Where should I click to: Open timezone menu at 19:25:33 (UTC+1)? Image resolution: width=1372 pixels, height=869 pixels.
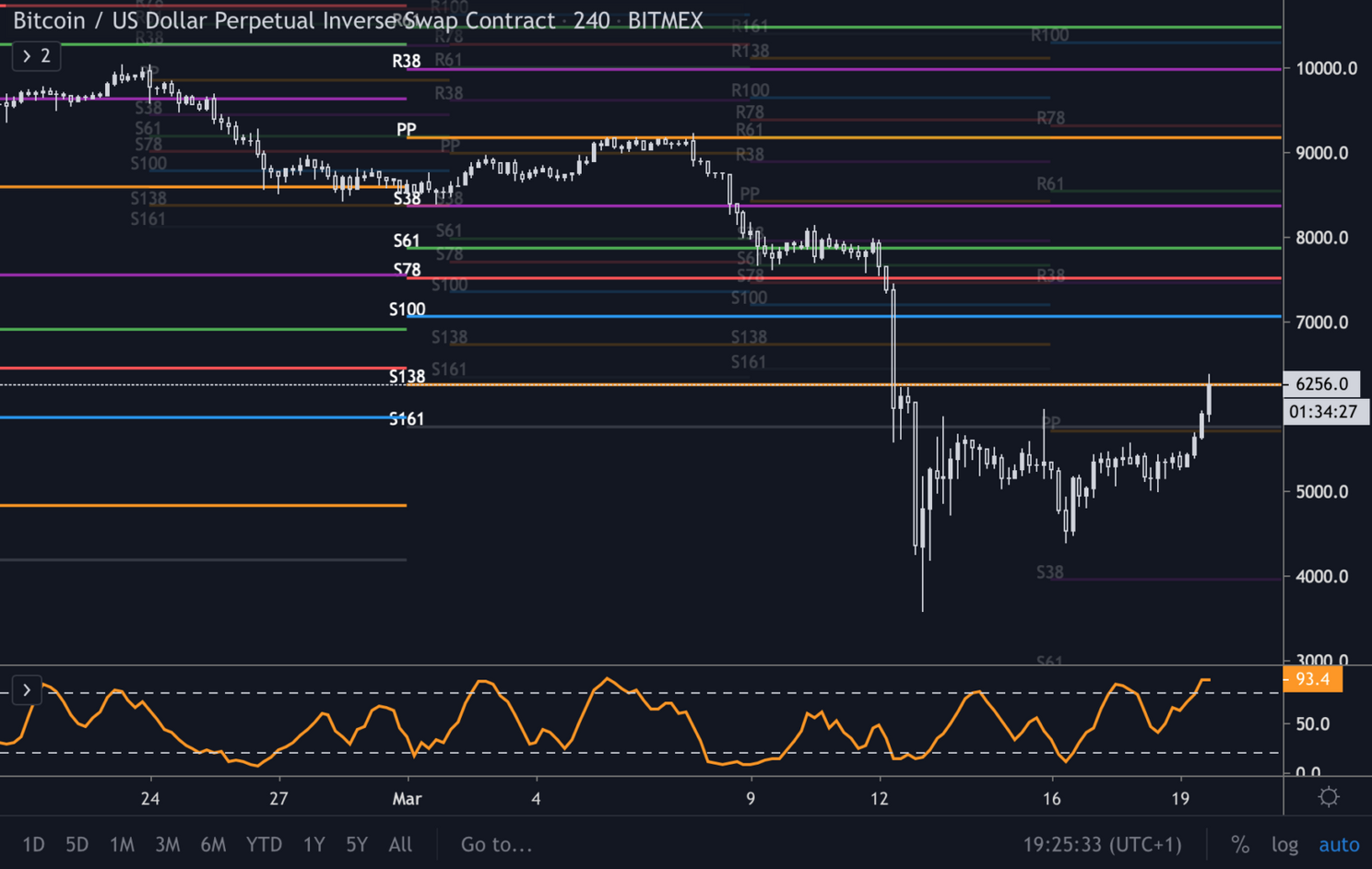(1102, 844)
